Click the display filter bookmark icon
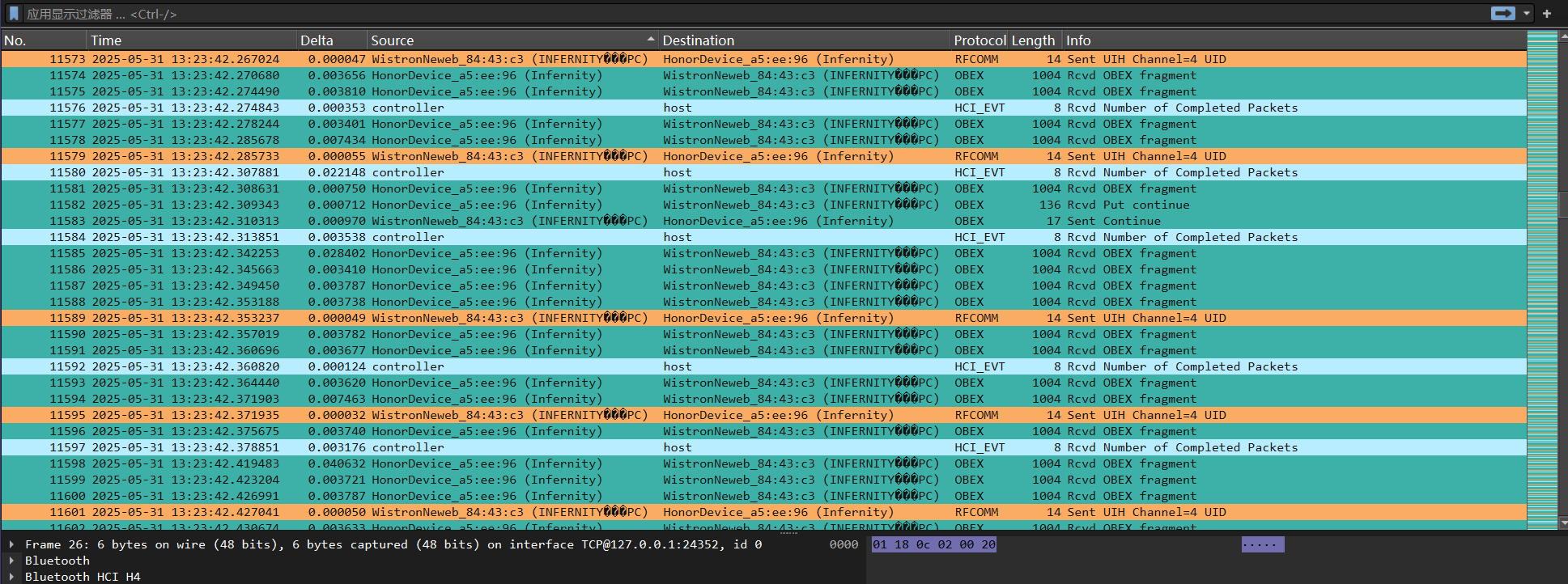The image size is (1568, 584). [x=14, y=14]
